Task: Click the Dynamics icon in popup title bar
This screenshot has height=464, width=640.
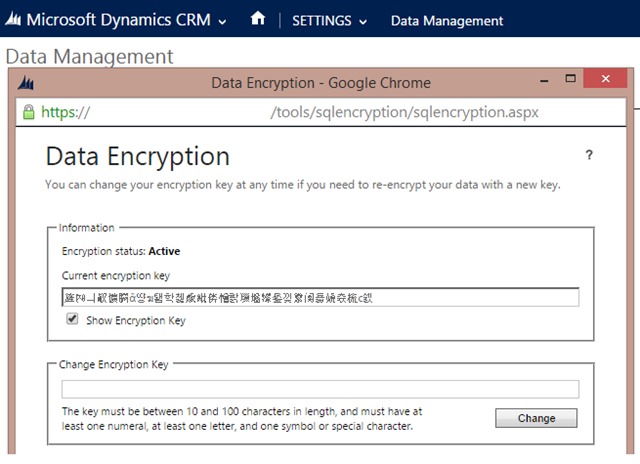Action: coord(27,83)
